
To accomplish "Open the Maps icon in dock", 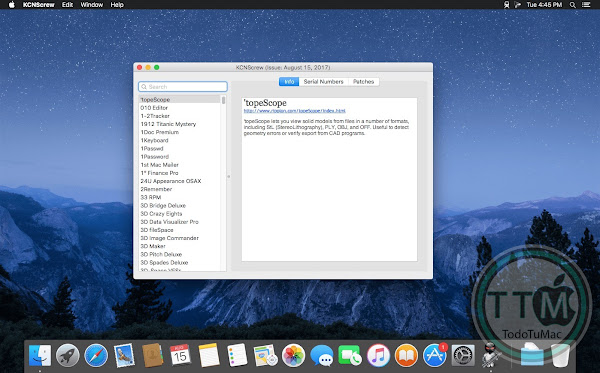I will tap(265, 355).
